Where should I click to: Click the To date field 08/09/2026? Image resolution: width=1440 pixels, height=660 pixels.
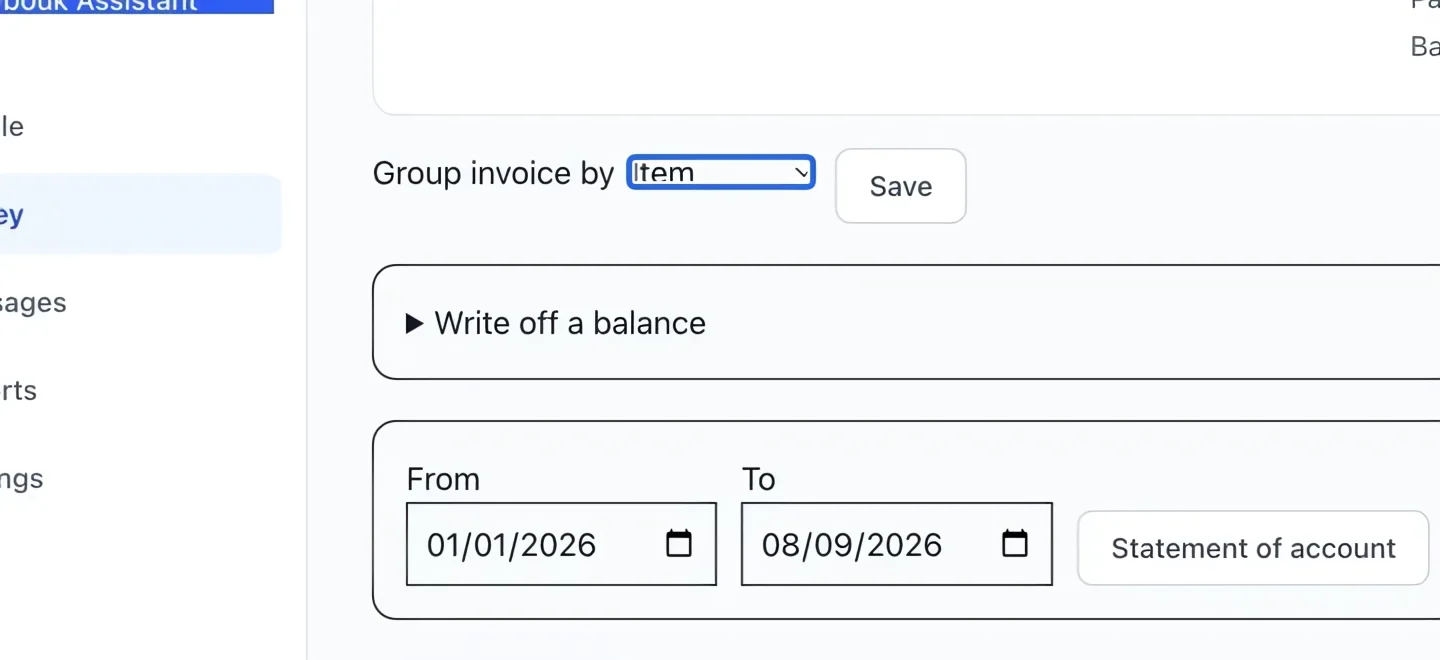pos(896,544)
